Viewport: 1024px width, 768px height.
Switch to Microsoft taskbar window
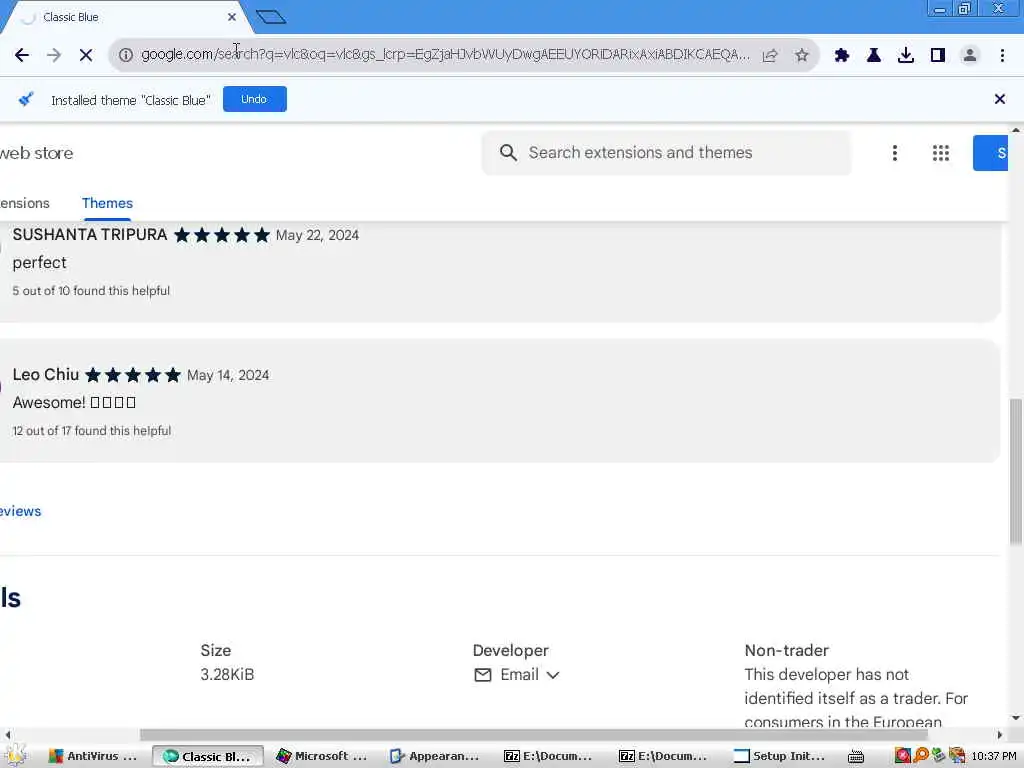click(x=322, y=756)
